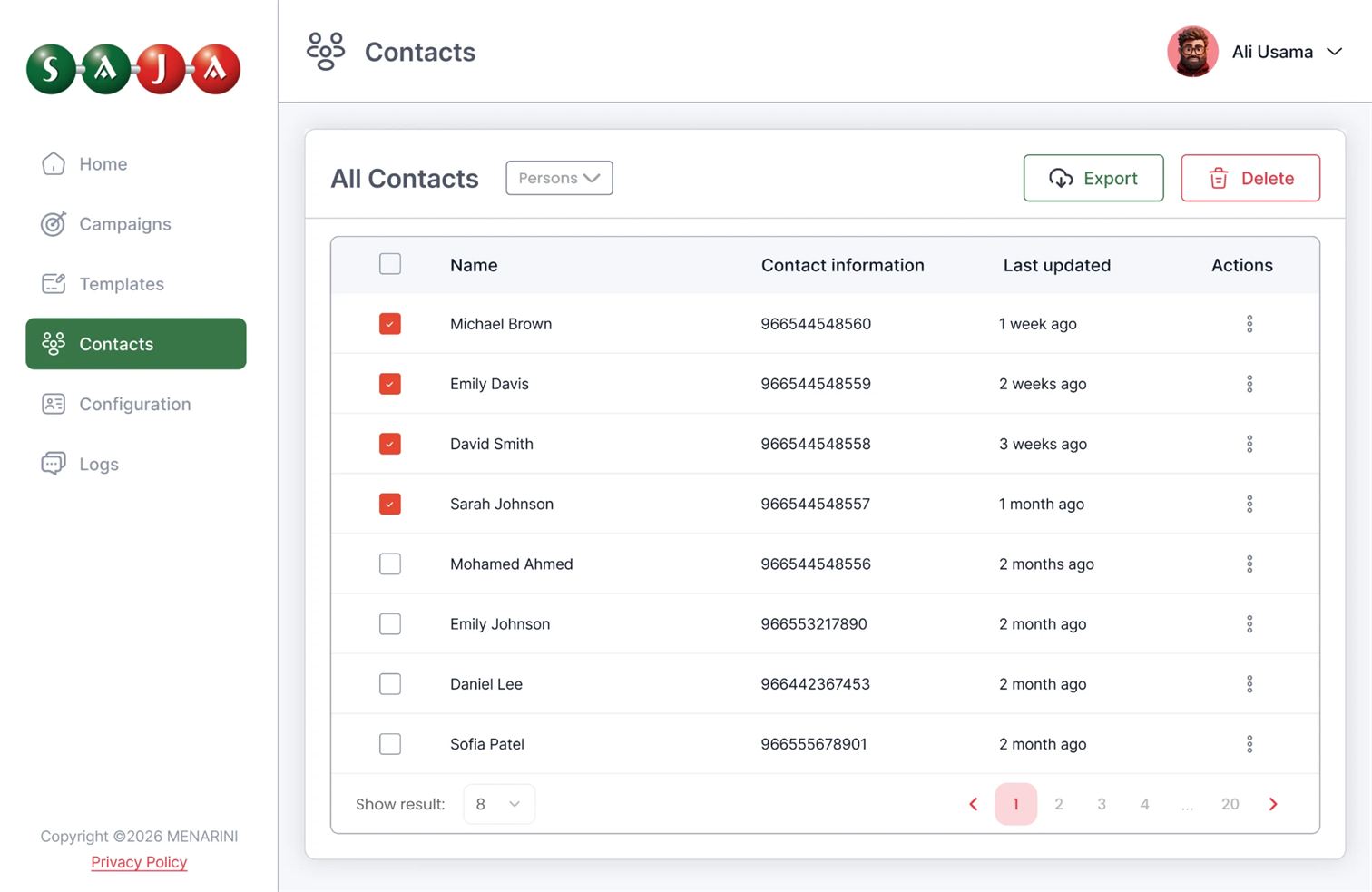This screenshot has width=1372, height=892.
Task: Open the Privacy Policy link
Action: tap(139, 862)
